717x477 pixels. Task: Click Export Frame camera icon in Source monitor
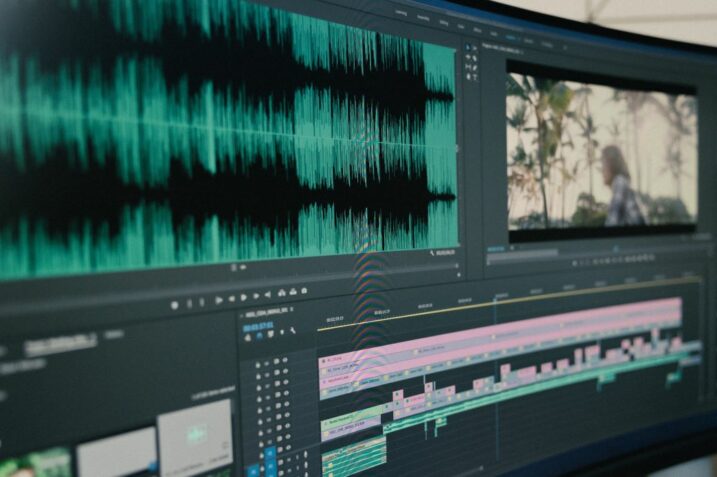click(304, 291)
